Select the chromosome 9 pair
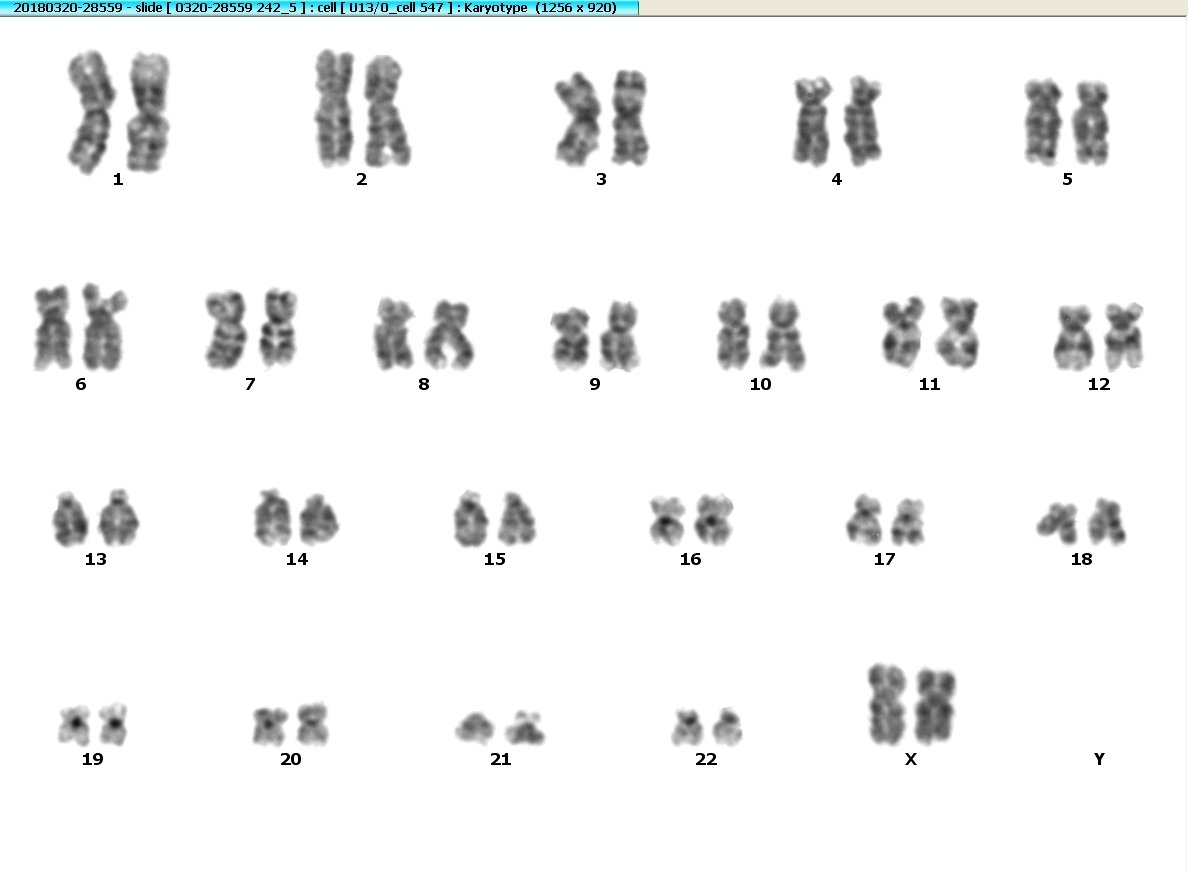 pos(595,336)
